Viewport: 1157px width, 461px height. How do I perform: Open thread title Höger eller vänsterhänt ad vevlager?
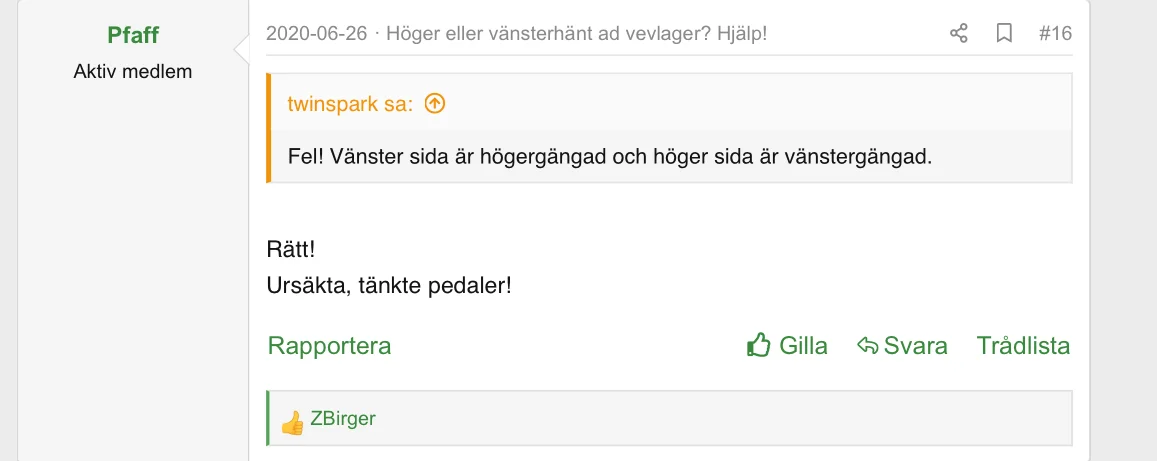(x=577, y=33)
